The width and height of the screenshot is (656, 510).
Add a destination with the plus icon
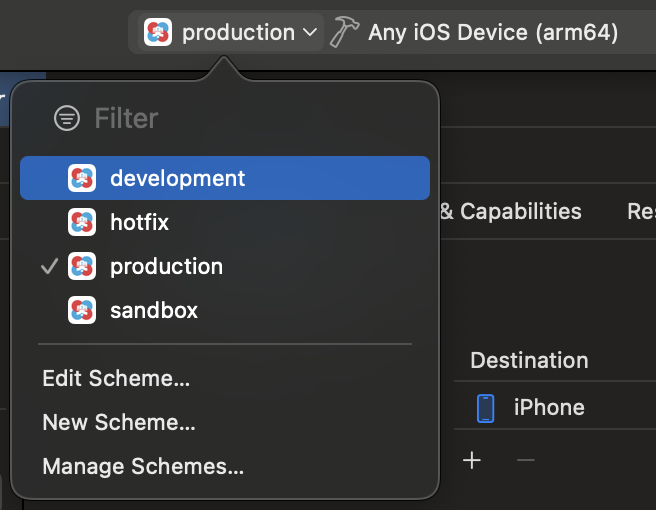coord(472,460)
